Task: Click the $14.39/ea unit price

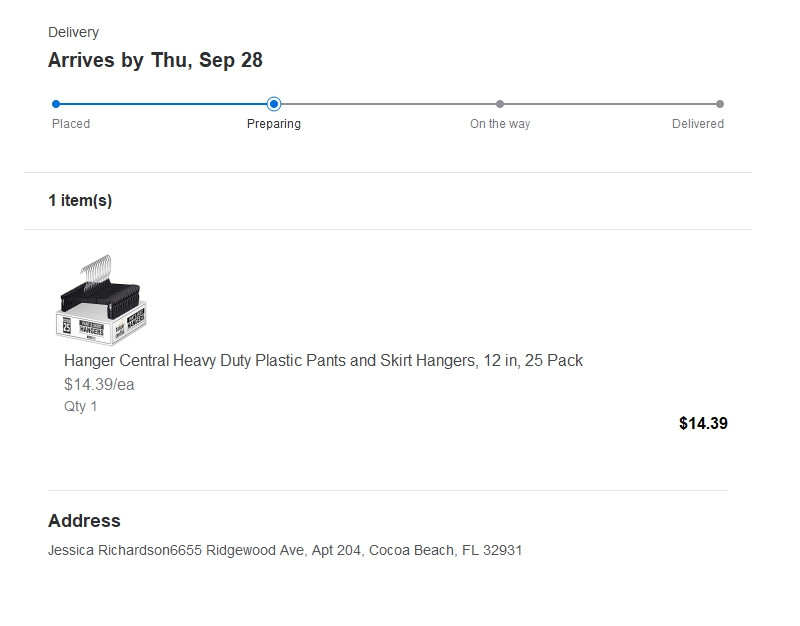Action: 99,384
